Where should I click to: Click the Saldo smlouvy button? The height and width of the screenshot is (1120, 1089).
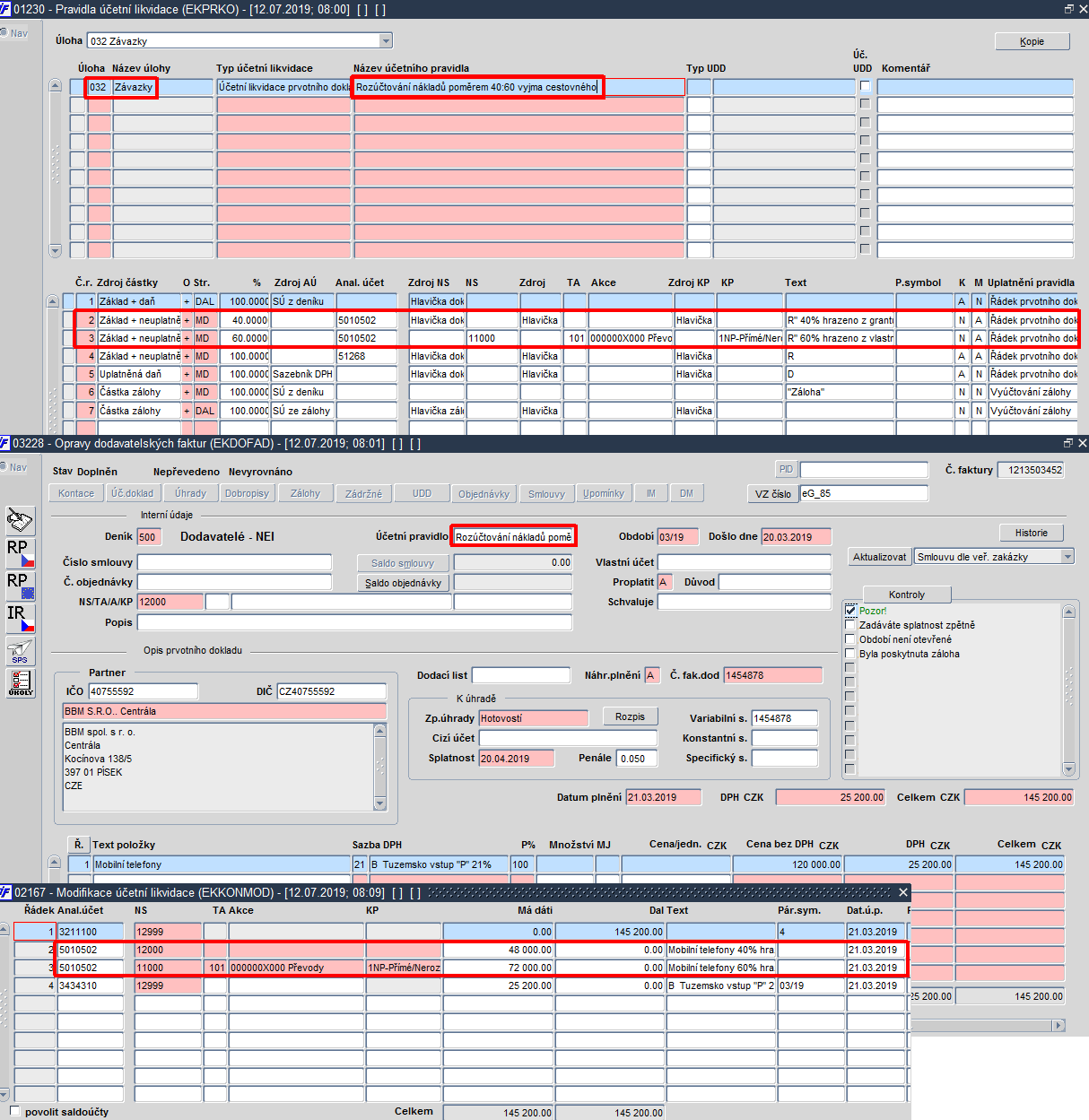(x=403, y=563)
